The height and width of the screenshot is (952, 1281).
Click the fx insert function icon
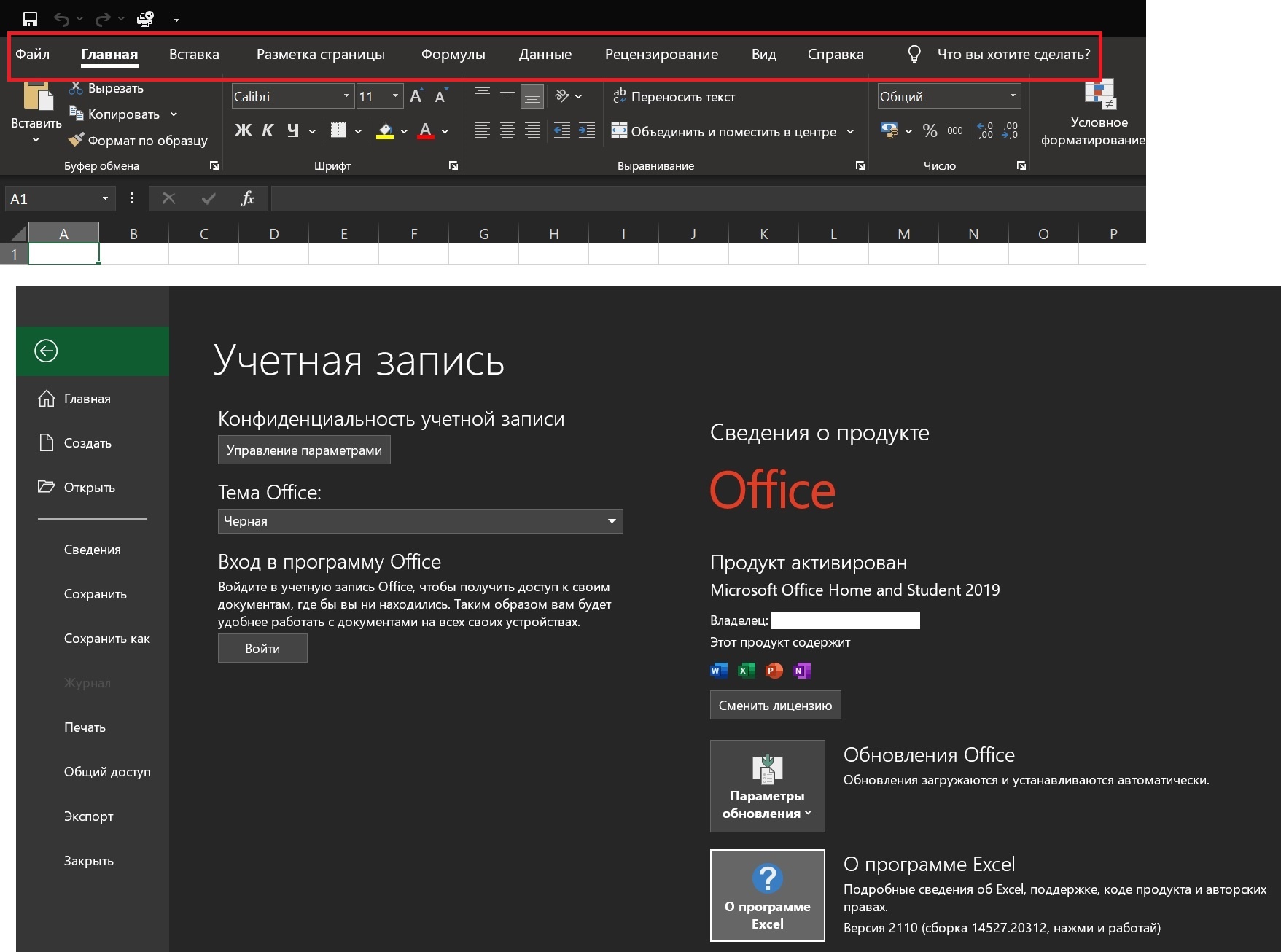[247, 198]
